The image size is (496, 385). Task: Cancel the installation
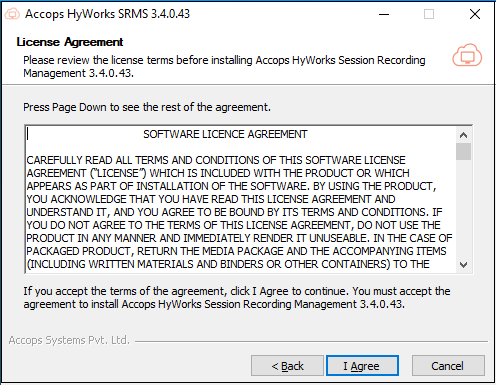(447, 366)
